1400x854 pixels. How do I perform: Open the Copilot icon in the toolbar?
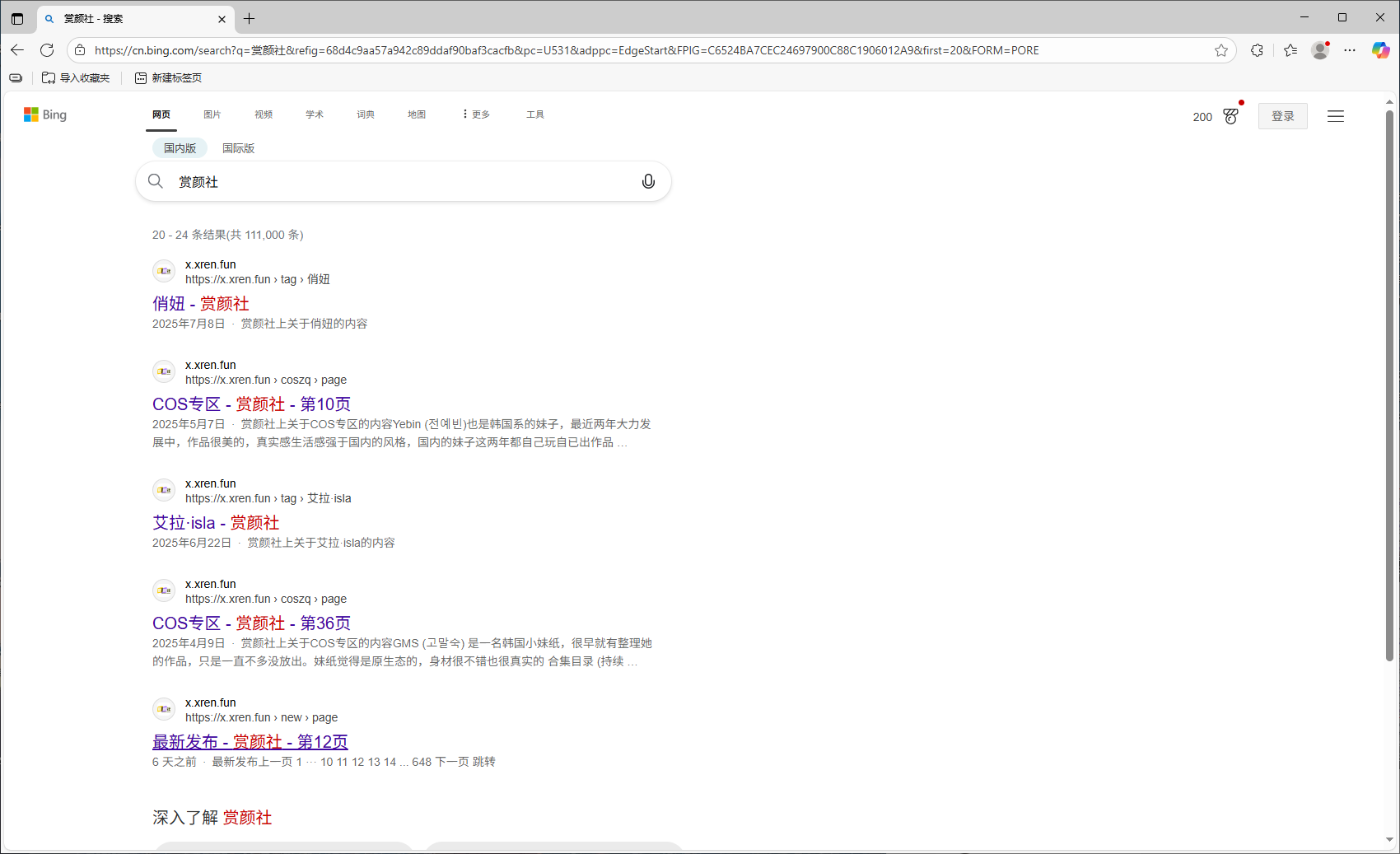click(x=1380, y=50)
